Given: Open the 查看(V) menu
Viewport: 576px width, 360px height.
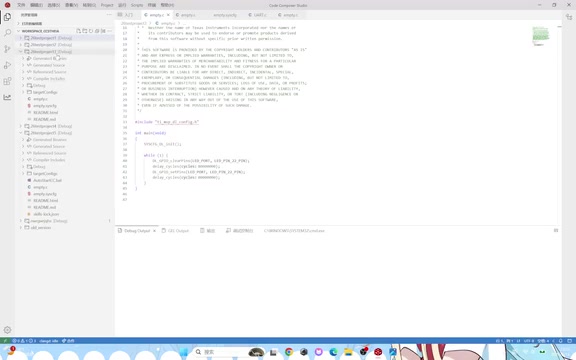Looking at the screenshot, I should click(71, 5).
